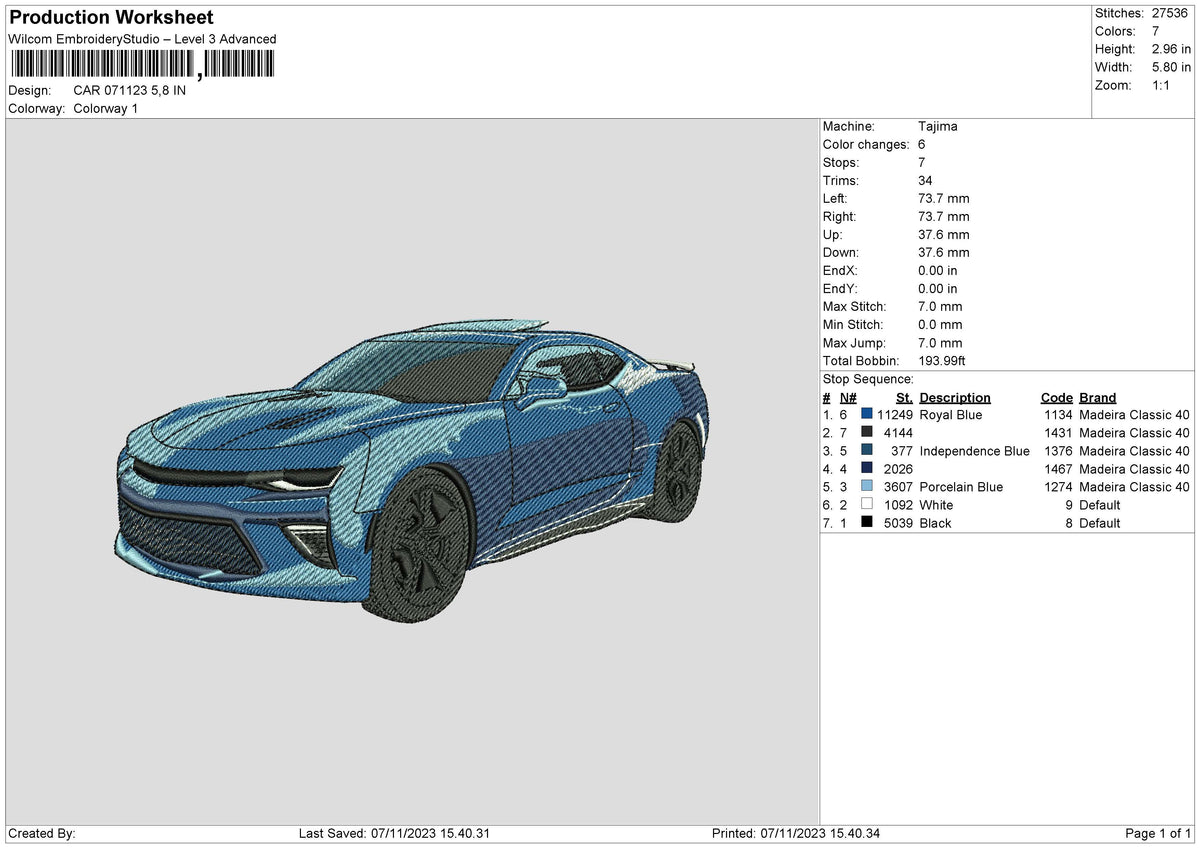
Task: Select the design name CAR 071123 5,8 IN
Action: 130,90
